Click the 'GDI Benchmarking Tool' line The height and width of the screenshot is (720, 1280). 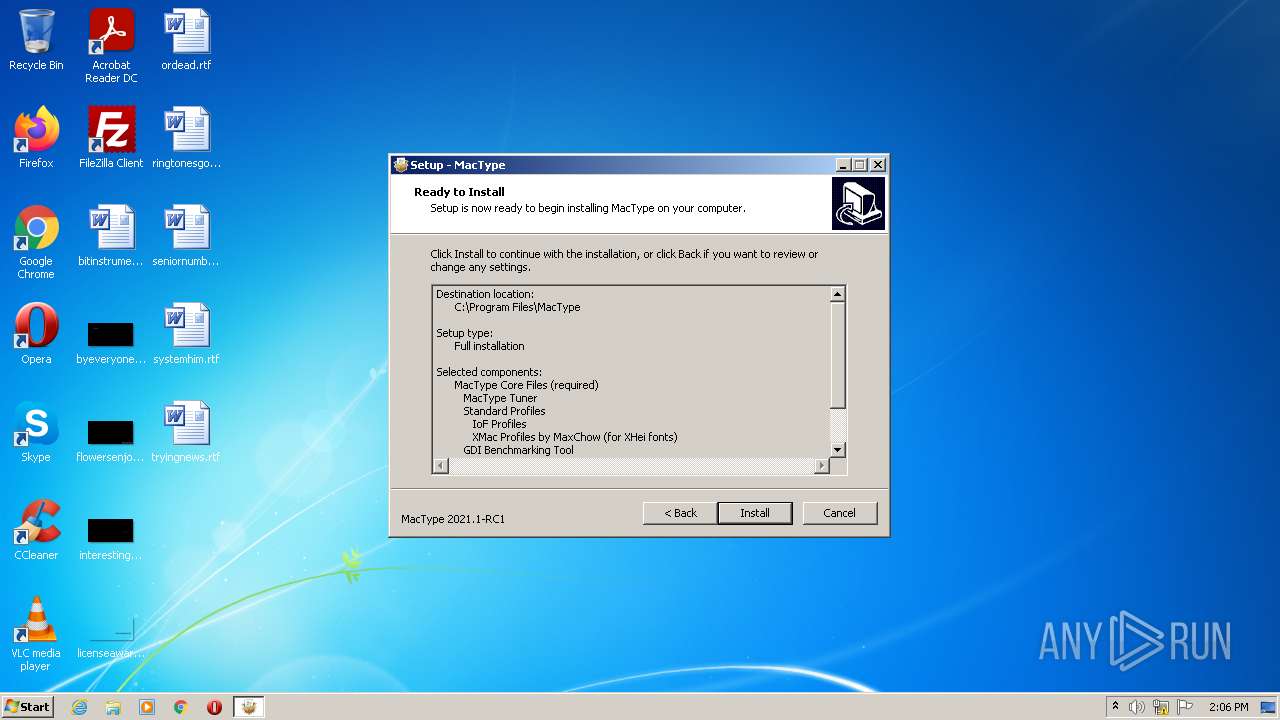pyautogui.click(x=518, y=450)
